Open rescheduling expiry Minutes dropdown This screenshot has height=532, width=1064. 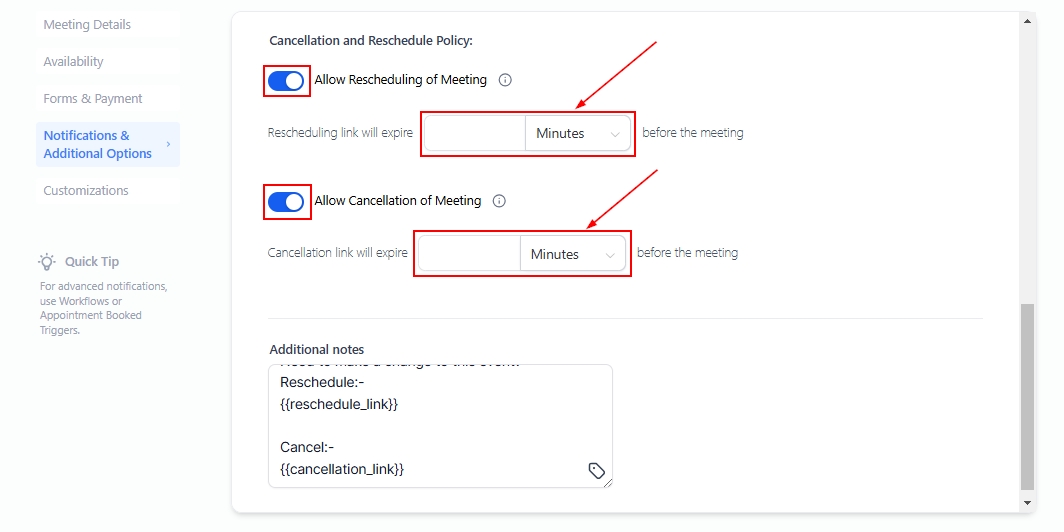tap(578, 134)
